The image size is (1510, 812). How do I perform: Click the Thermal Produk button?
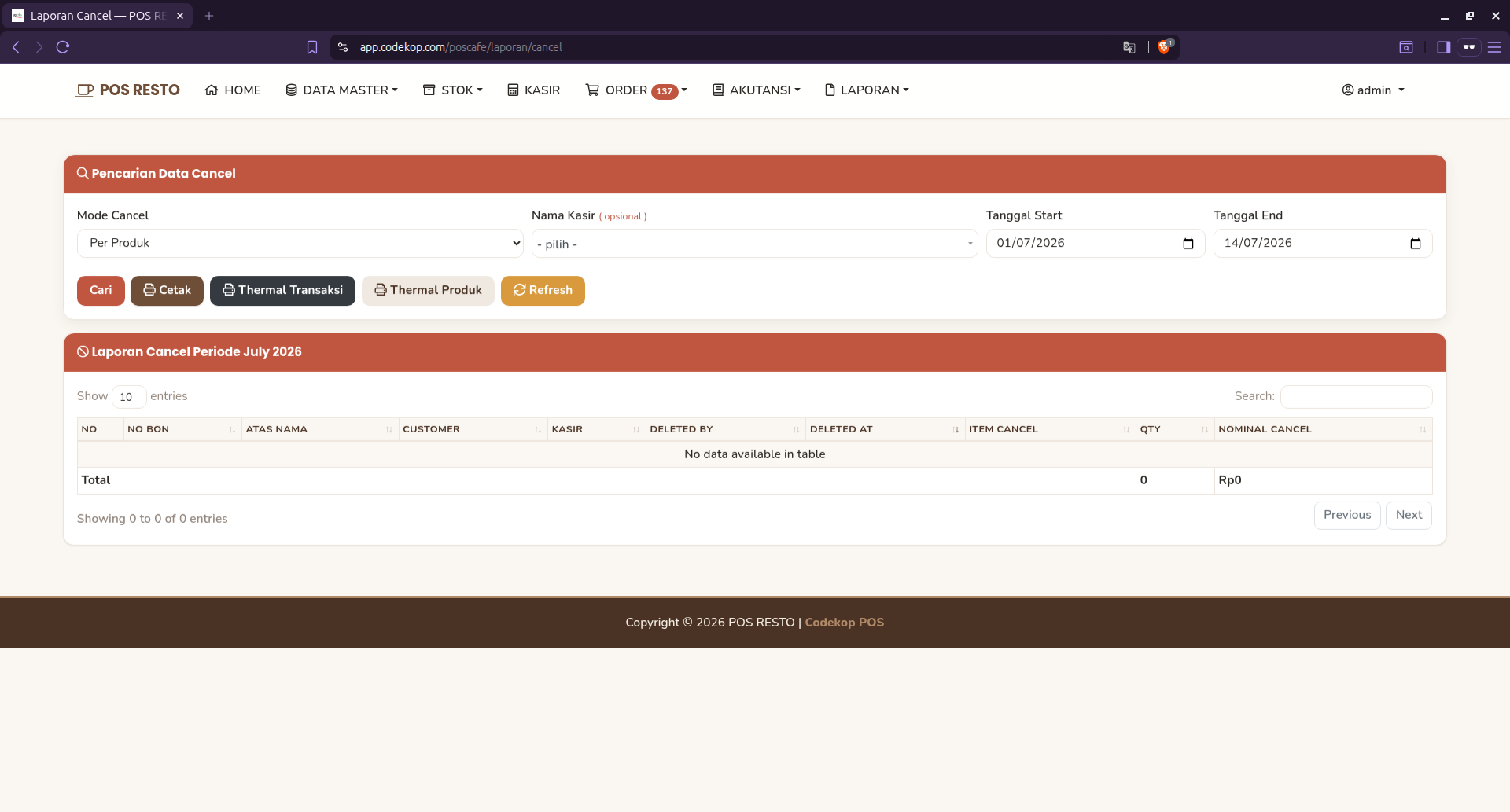tap(428, 291)
